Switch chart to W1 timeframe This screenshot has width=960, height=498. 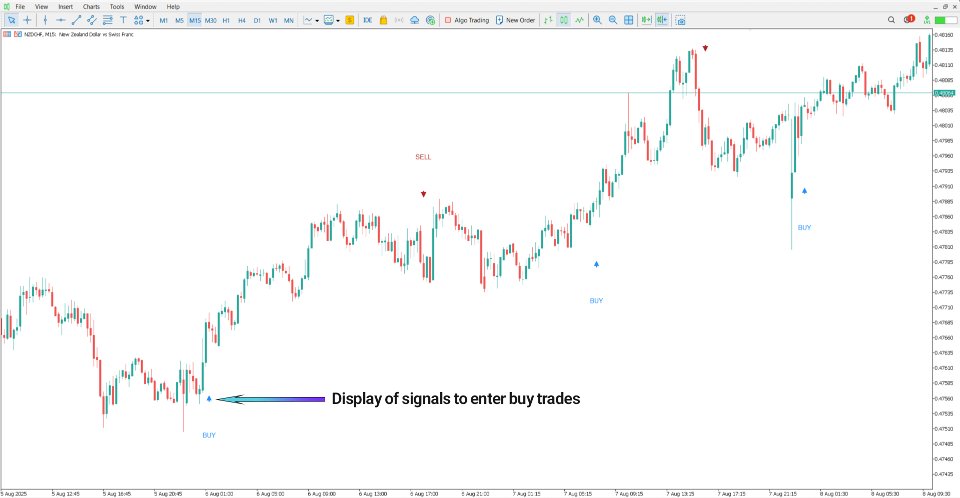tap(273, 20)
